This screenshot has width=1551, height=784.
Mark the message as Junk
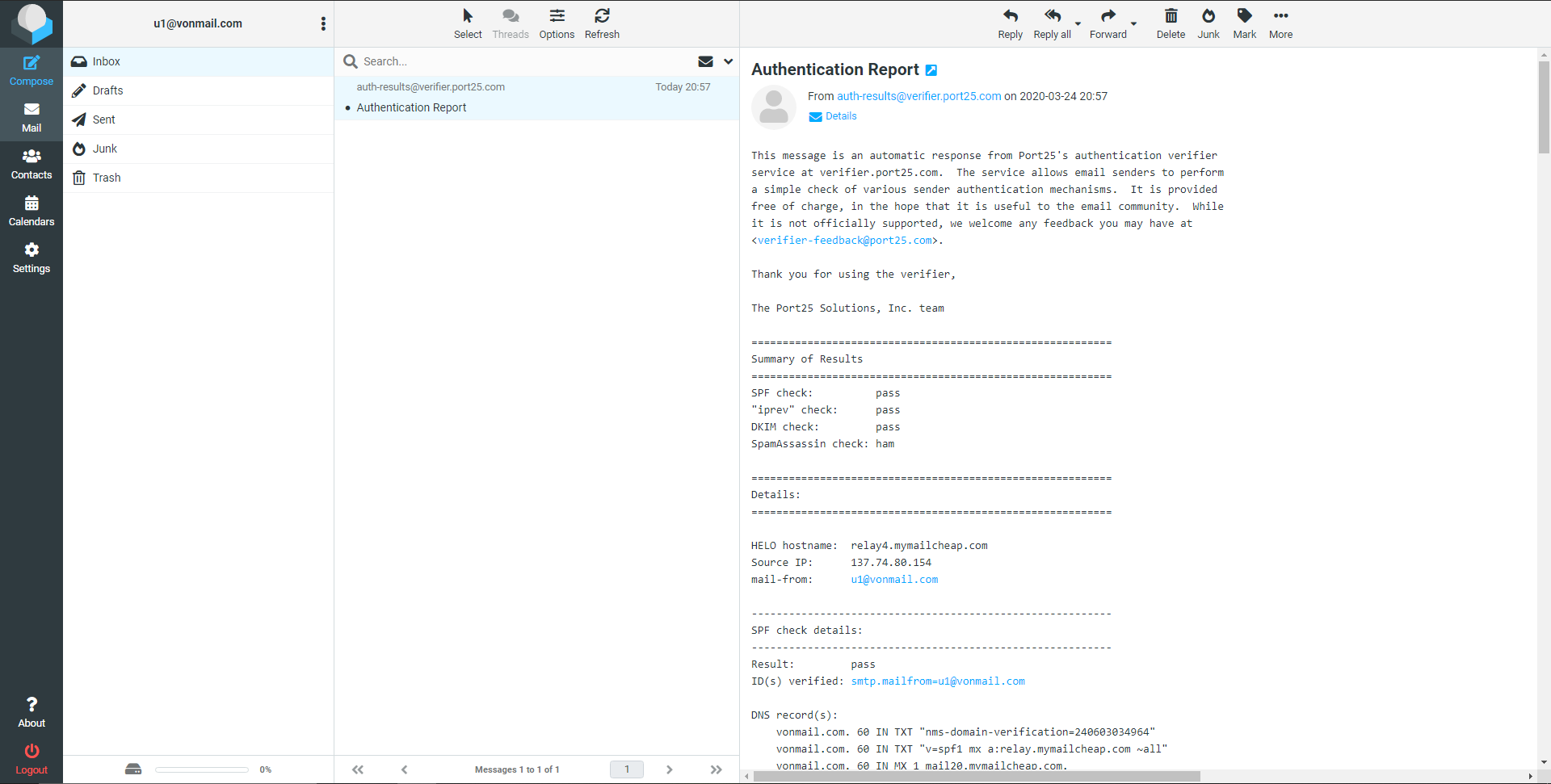click(x=1208, y=23)
